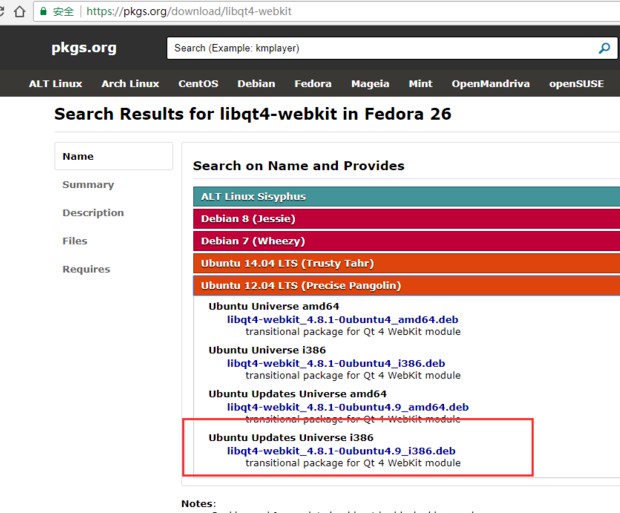Select the Requires sidebar tab
Viewport: 620px width, 513px height.
[x=86, y=269]
